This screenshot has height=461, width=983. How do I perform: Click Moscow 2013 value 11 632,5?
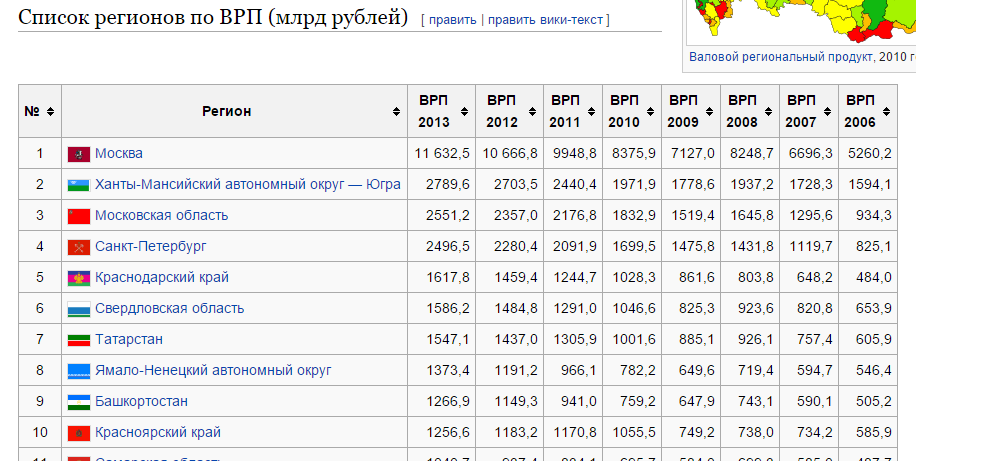pyautogui.click(x=442, y=154)
